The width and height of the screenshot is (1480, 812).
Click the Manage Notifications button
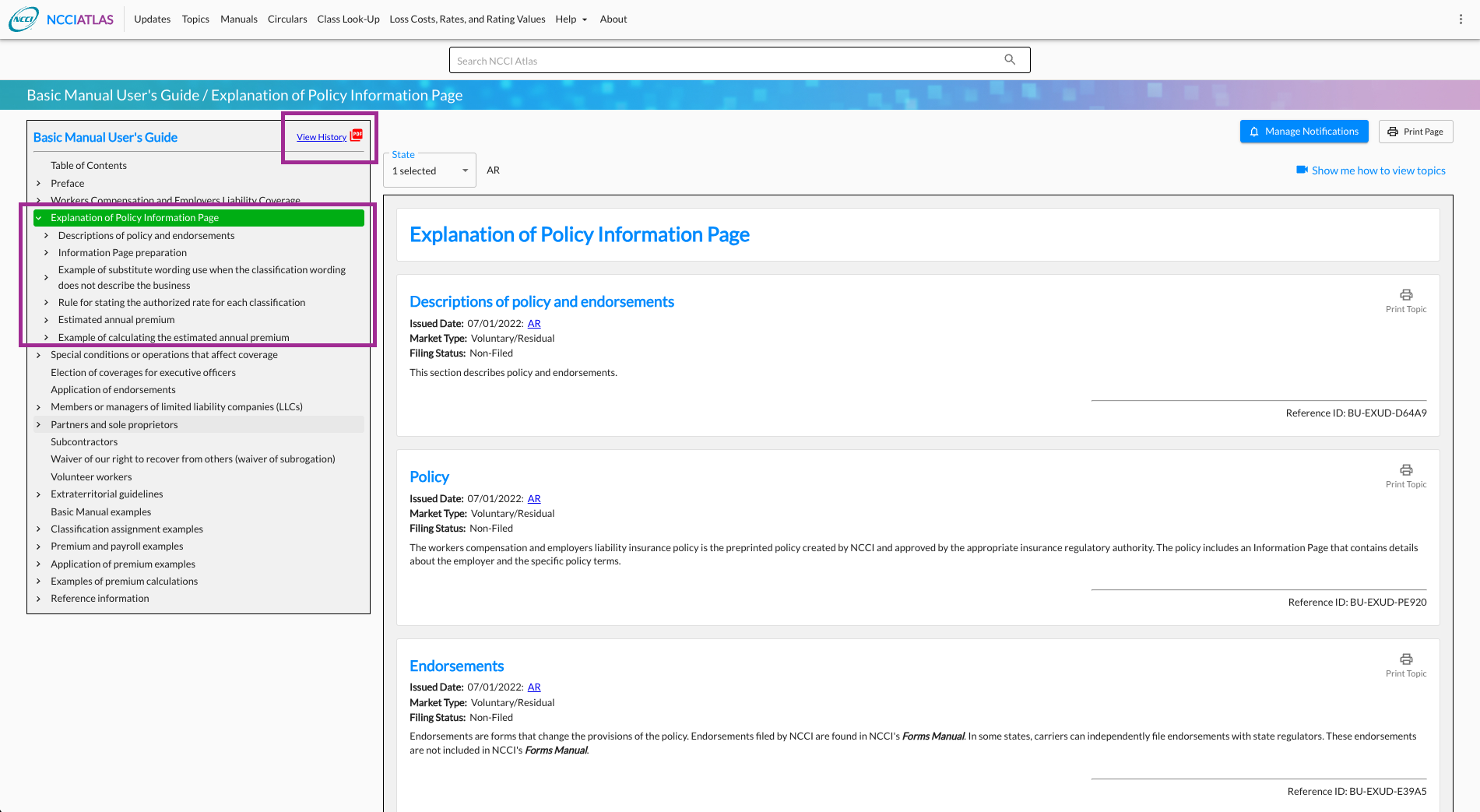point(1304,132)
